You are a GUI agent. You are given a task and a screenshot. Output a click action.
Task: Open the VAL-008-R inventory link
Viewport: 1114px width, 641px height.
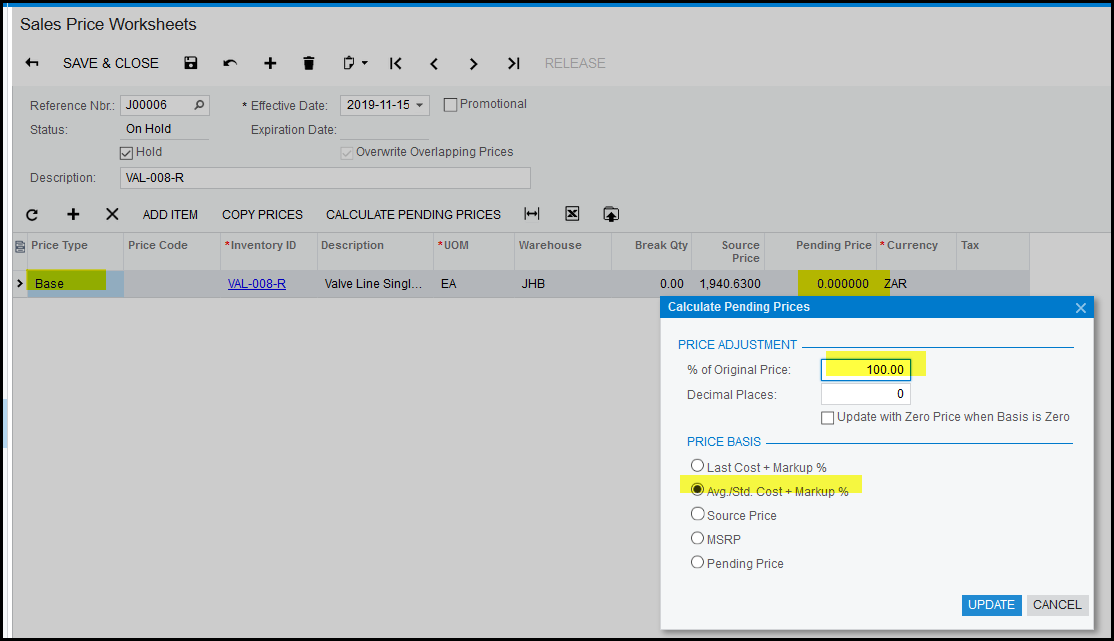pyautogui.click(x=257, y=283)
